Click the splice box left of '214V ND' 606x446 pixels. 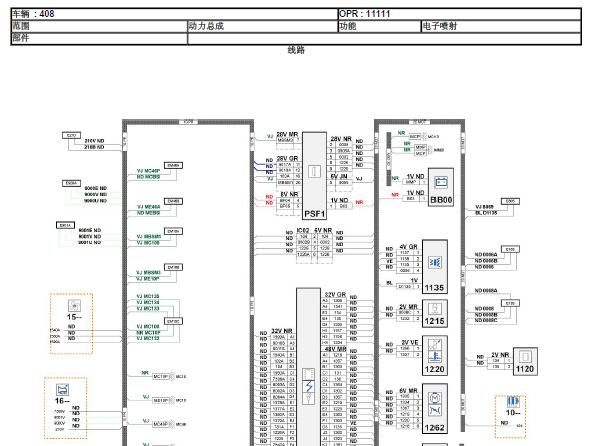(71, 135)
